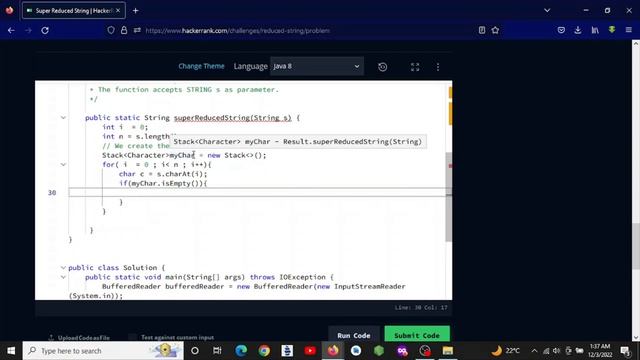Screen dimensions: 640x360
Task: Toggle fullscreen editor mode icon
Action: pyautogui.click(x=415, y=67)
